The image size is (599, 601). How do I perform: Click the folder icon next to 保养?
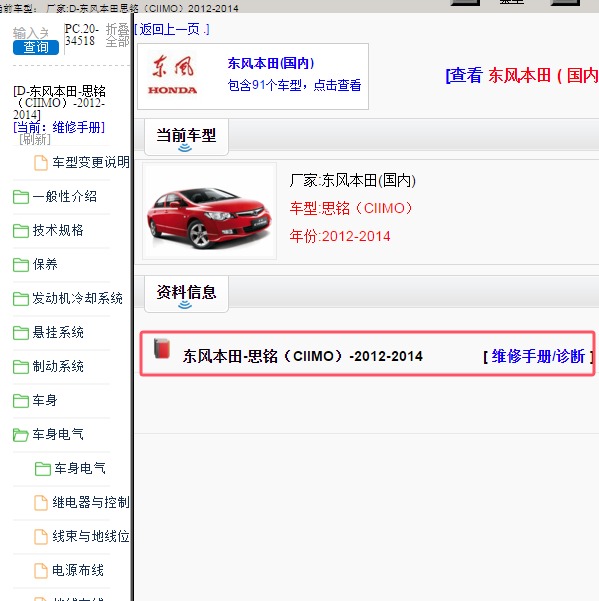[x=21, y=264]
